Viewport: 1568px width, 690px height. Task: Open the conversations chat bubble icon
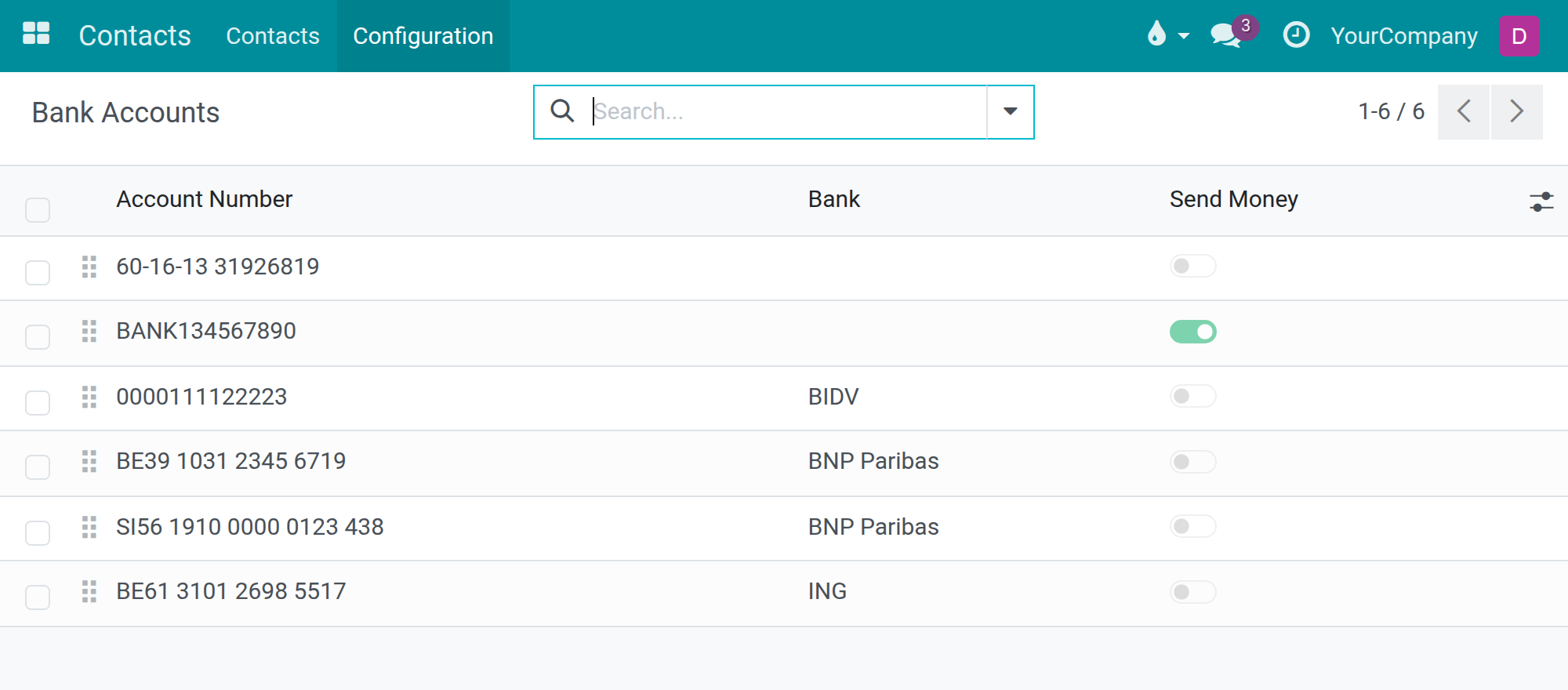1225,35
